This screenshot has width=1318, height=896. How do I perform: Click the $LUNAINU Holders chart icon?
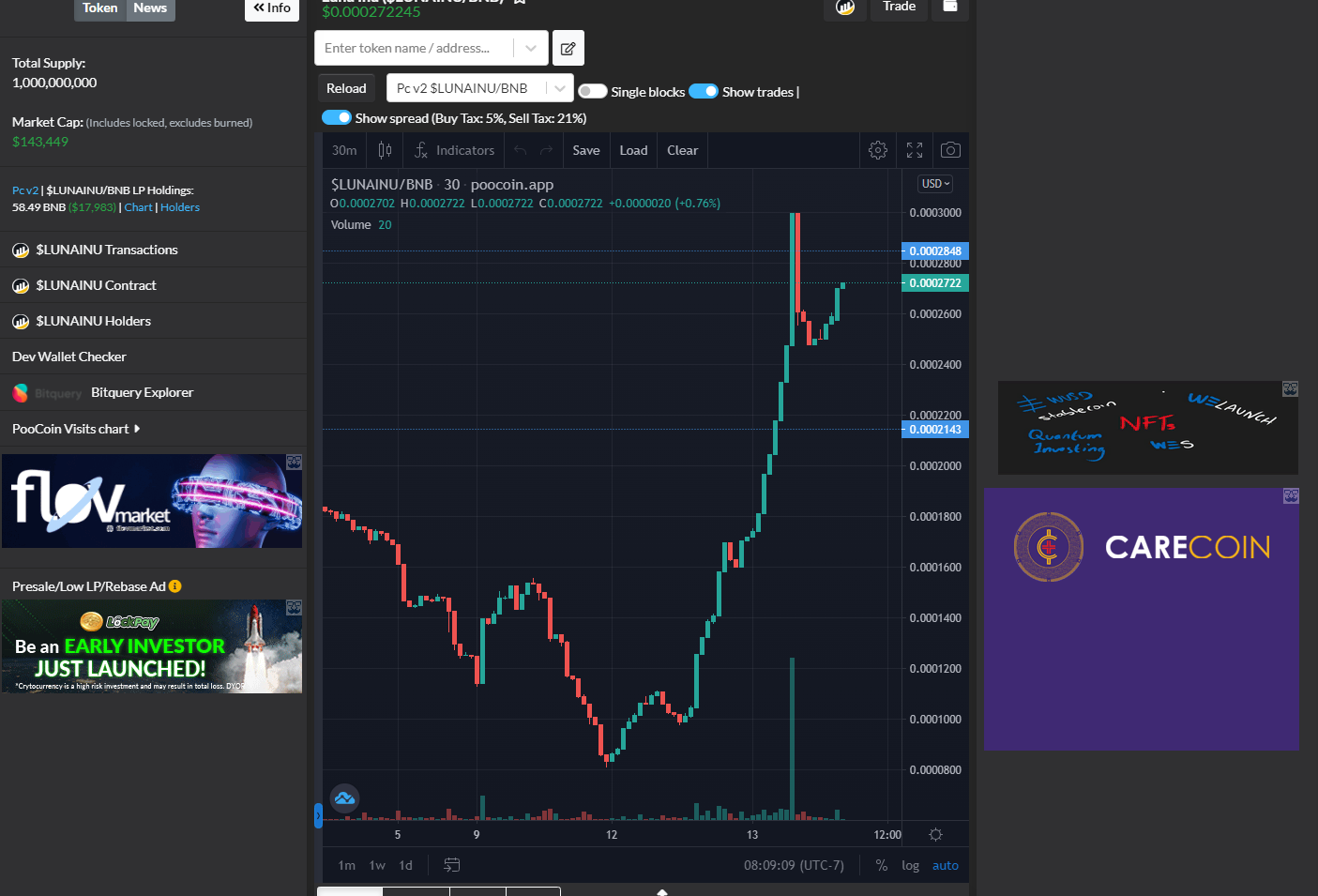(x=21, y=322)
